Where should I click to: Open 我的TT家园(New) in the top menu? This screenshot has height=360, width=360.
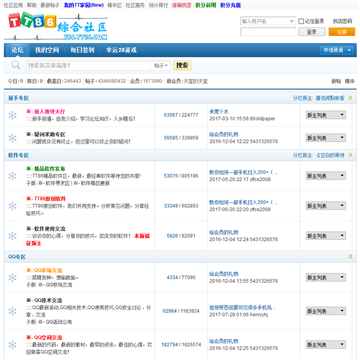click(84, 5)
